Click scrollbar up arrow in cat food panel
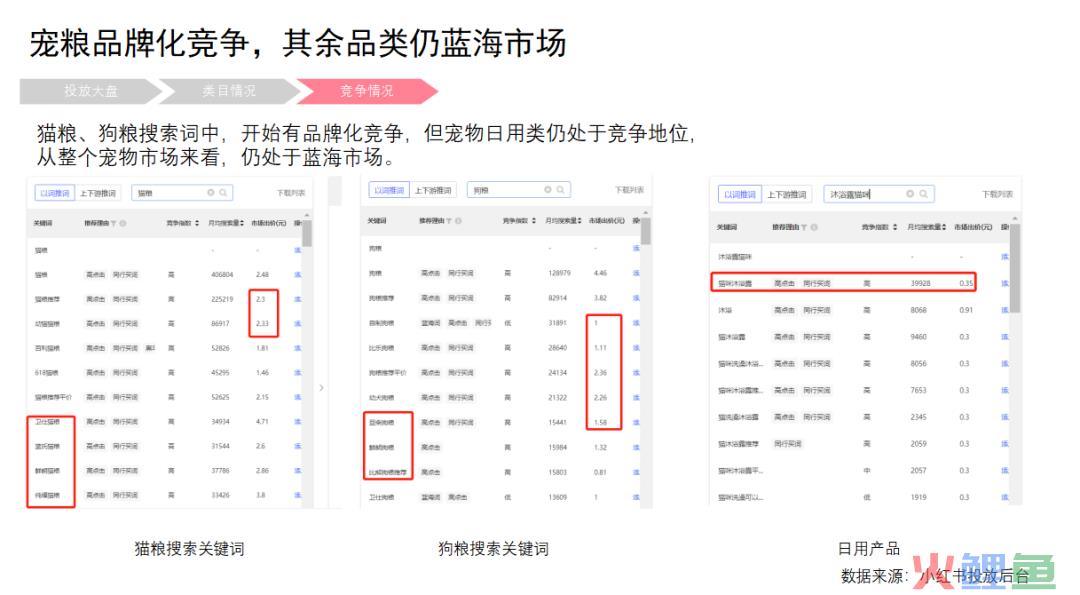Viewport: 1080px width, 595px height. click(x=307, y=216)
